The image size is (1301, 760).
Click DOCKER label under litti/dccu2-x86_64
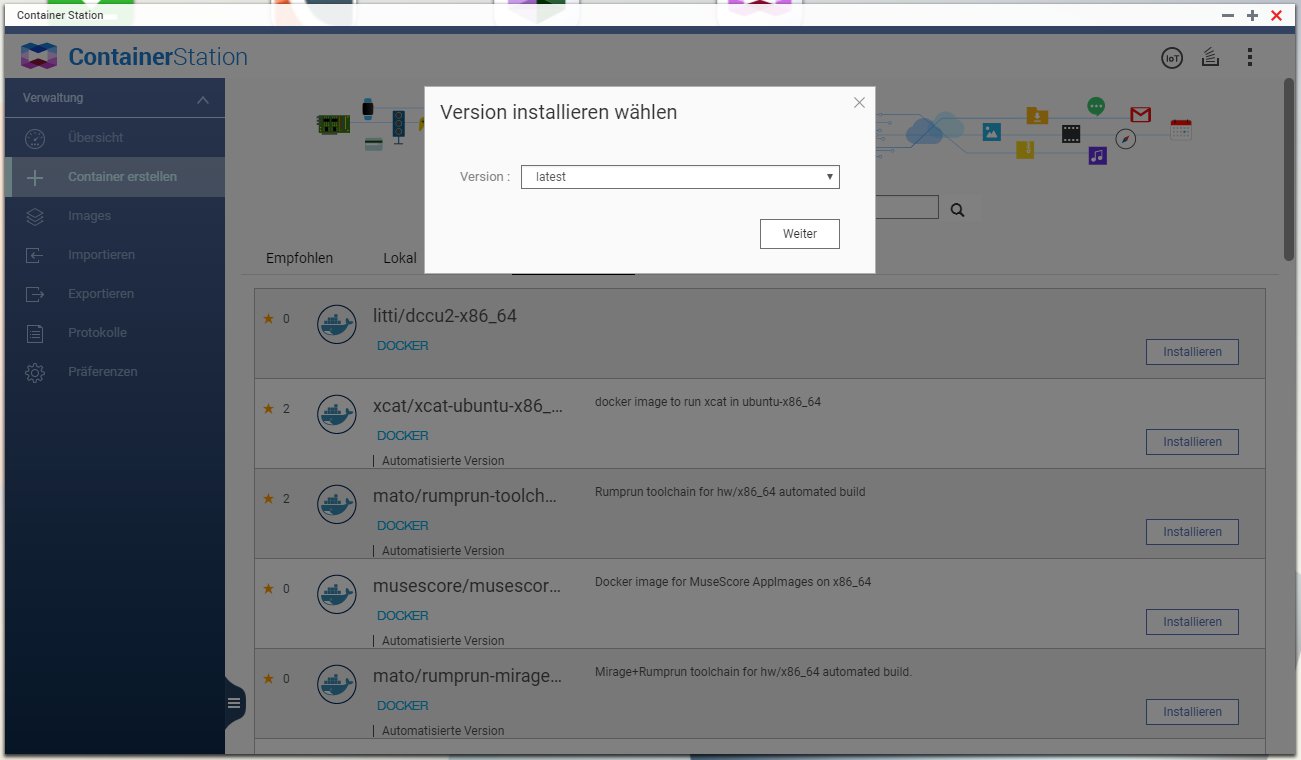pos(402,346)
